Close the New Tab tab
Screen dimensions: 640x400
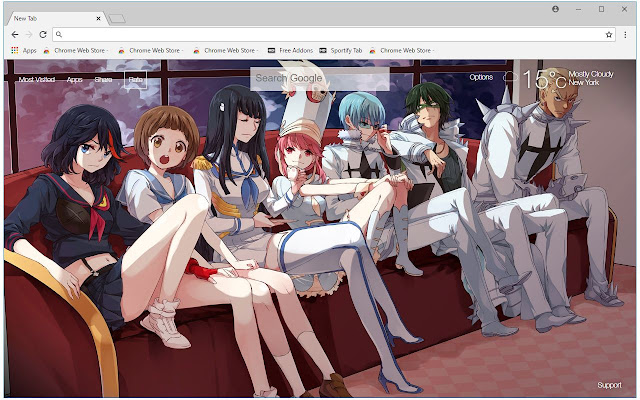pos(98,18)
